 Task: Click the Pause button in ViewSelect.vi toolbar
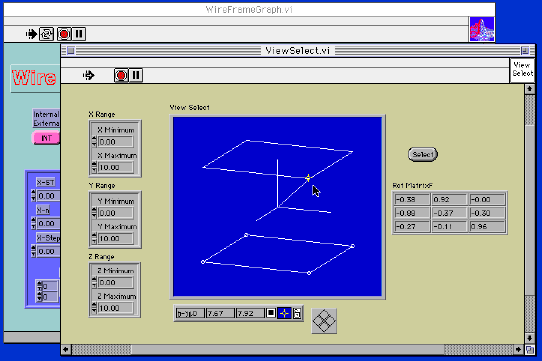(x=136, y=75)
